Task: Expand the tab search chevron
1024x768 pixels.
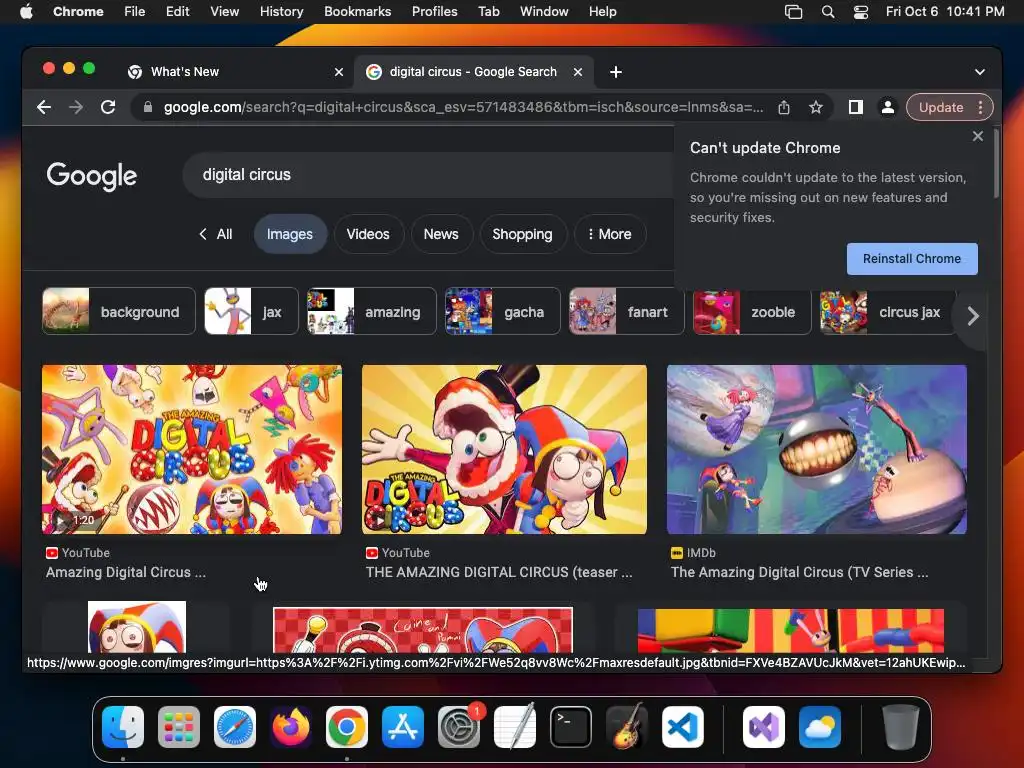Action: [x=980, y=72]
